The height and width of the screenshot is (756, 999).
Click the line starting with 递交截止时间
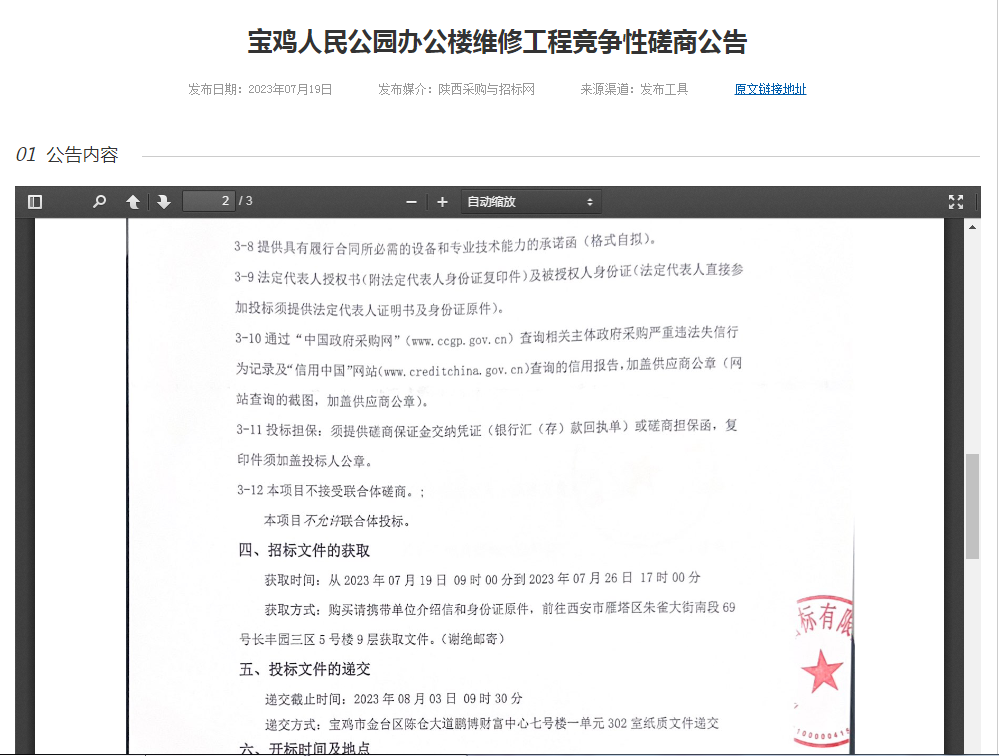click(x=394, y=699)
